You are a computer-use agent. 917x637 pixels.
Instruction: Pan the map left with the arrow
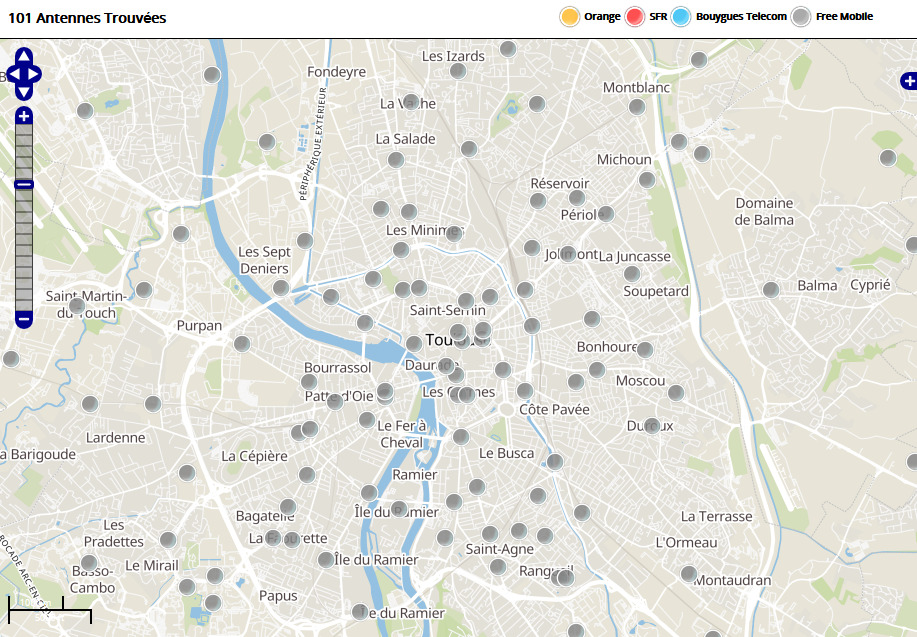(x=12, y=74)
